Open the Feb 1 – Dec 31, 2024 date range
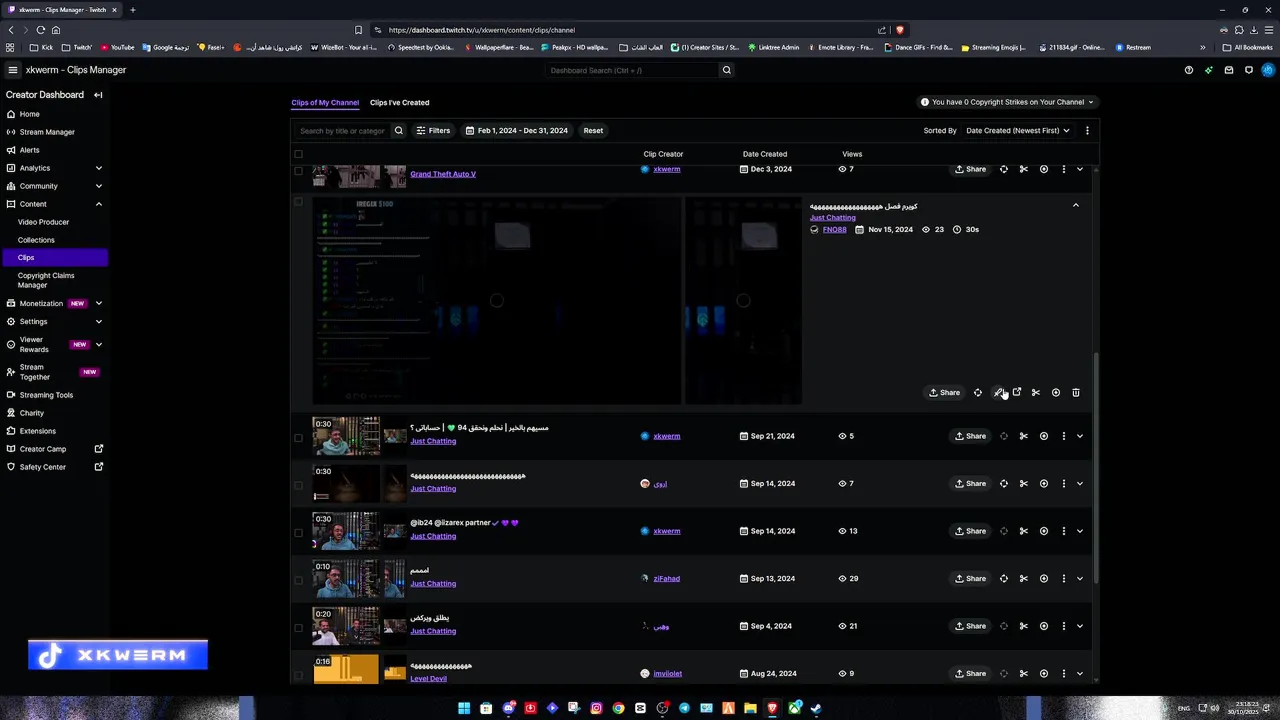 [x=516, y=131]
